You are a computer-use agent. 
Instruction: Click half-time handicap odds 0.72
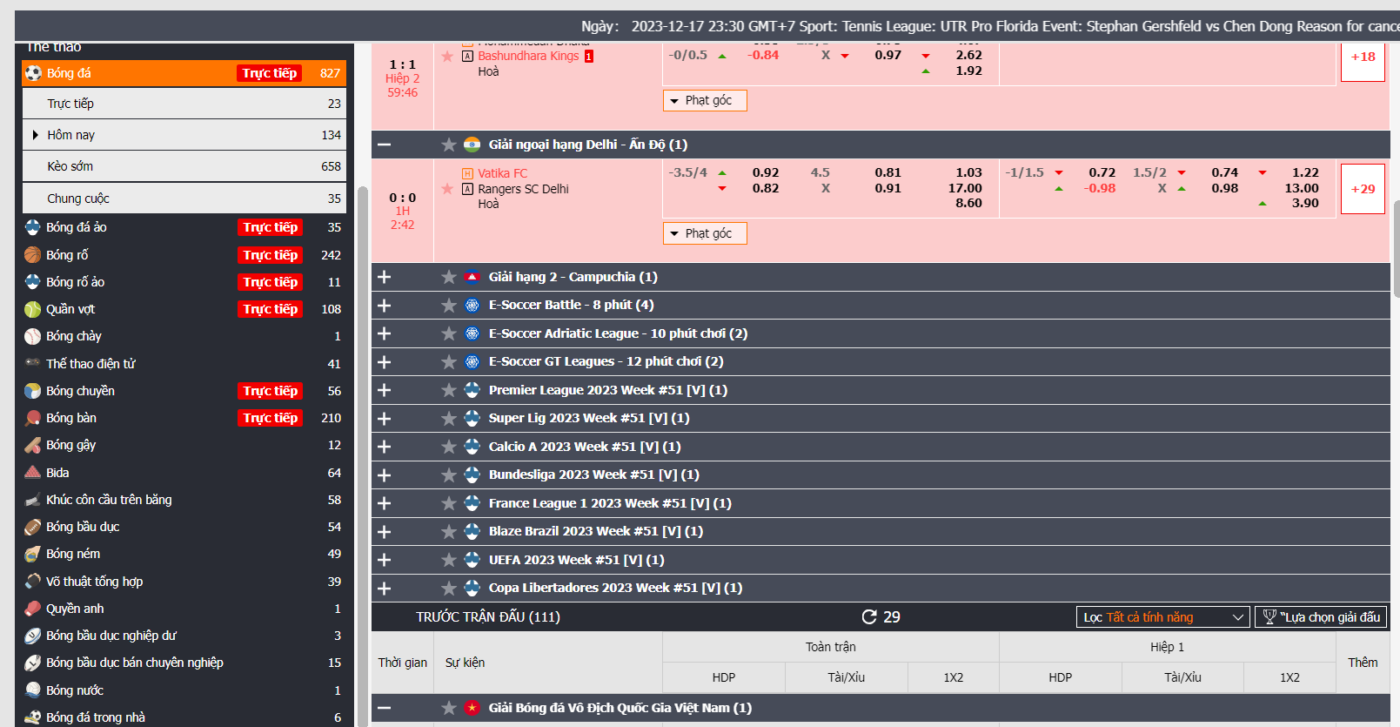[x=1102, y=173]
